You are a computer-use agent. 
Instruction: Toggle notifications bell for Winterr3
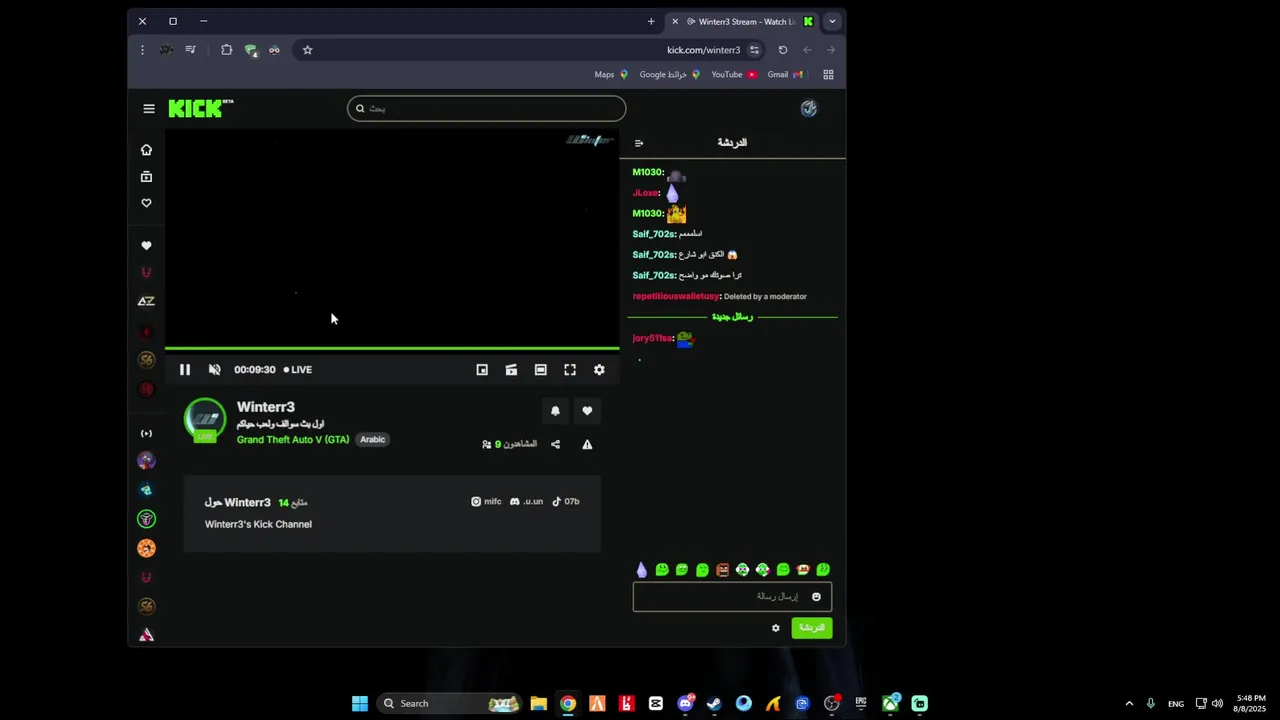tap(555, 411)
